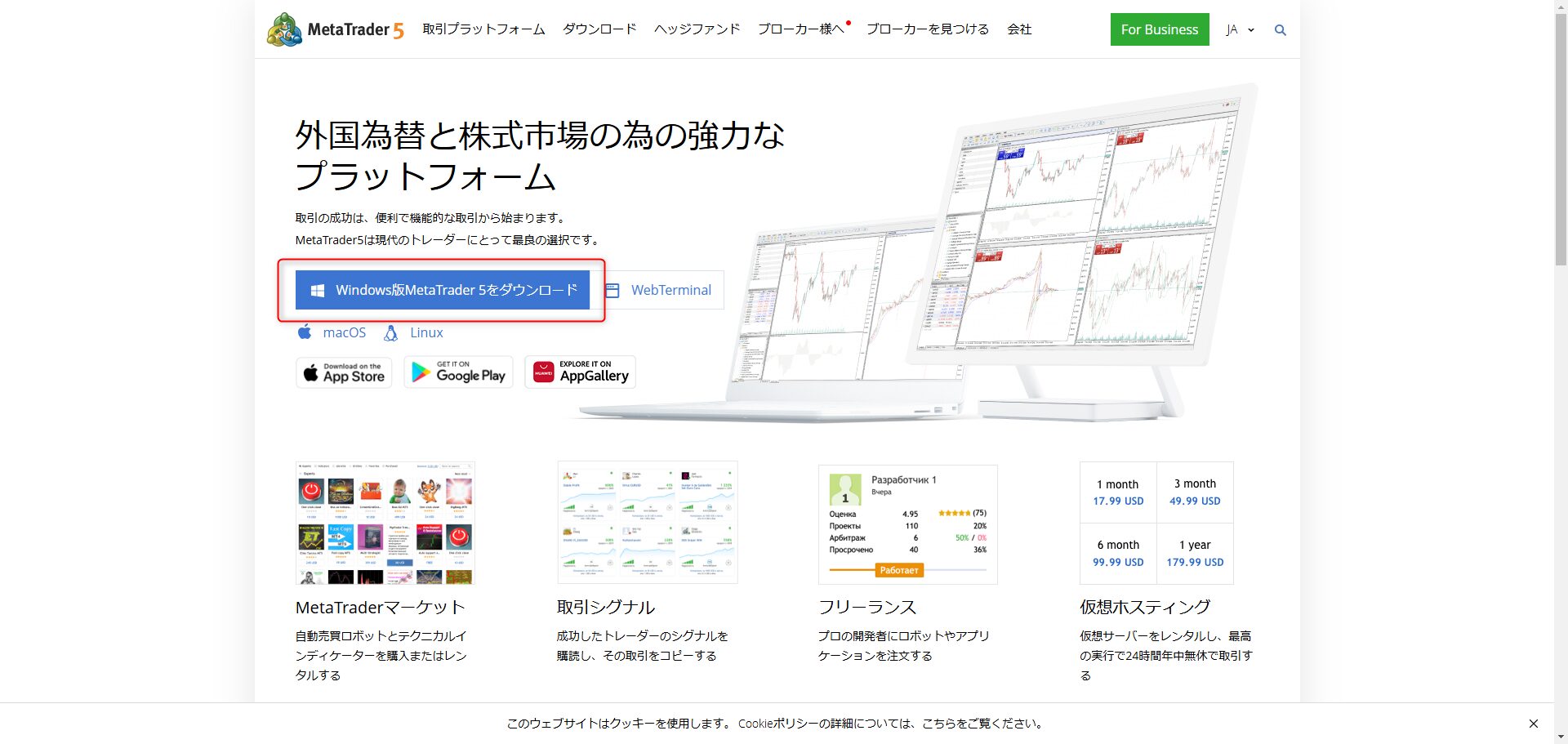Click the MetaTraderマーケット heading
This screenshot has height=744, width=1568.
[x=381, y=608]
